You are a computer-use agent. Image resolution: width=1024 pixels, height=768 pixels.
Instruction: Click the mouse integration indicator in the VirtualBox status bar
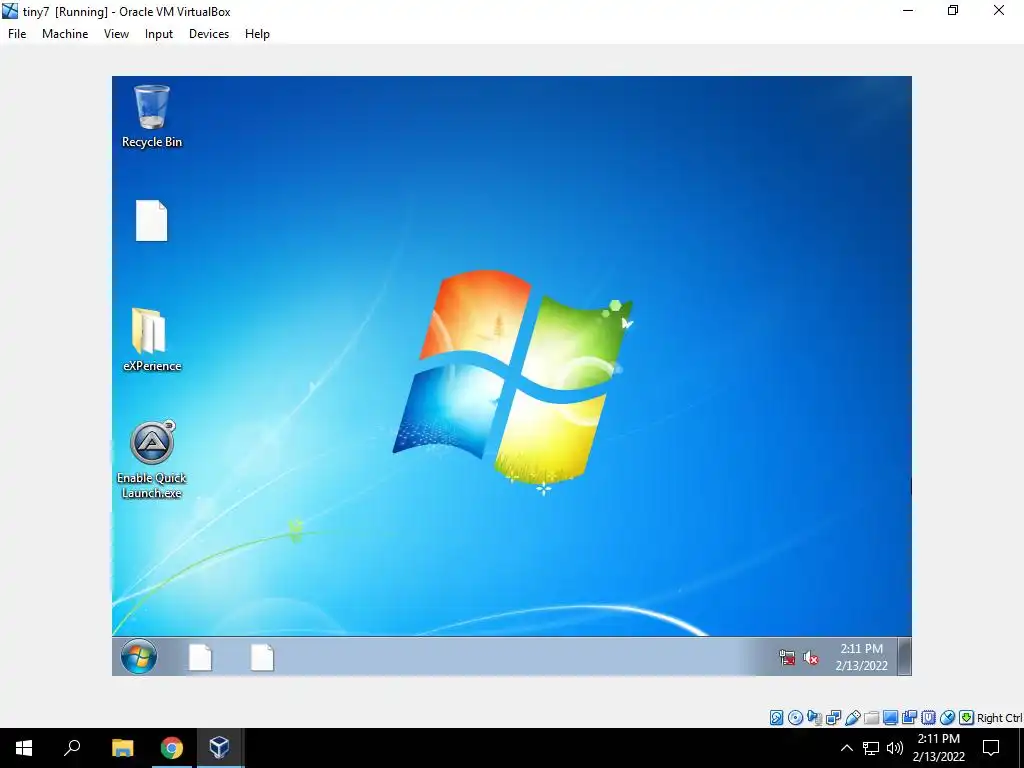click(x=948, y=718)
